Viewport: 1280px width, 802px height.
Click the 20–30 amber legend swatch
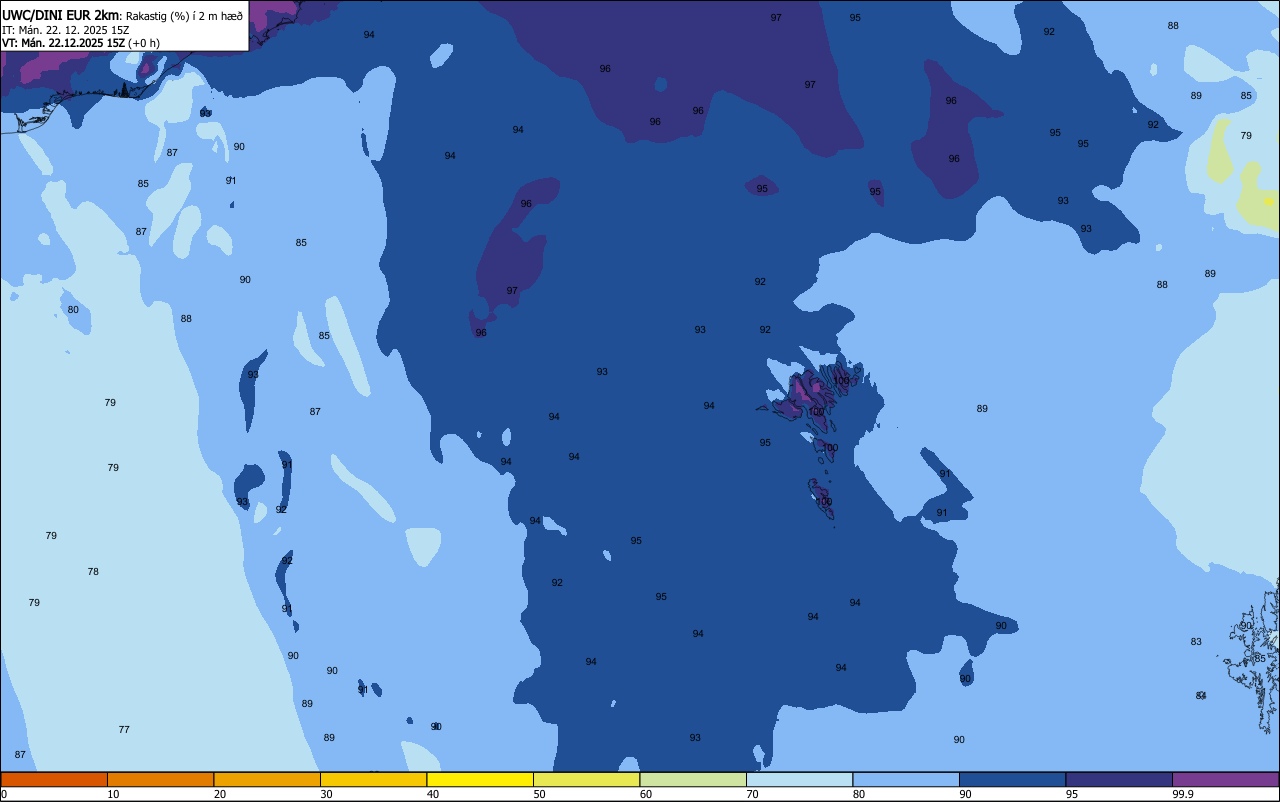267,779
